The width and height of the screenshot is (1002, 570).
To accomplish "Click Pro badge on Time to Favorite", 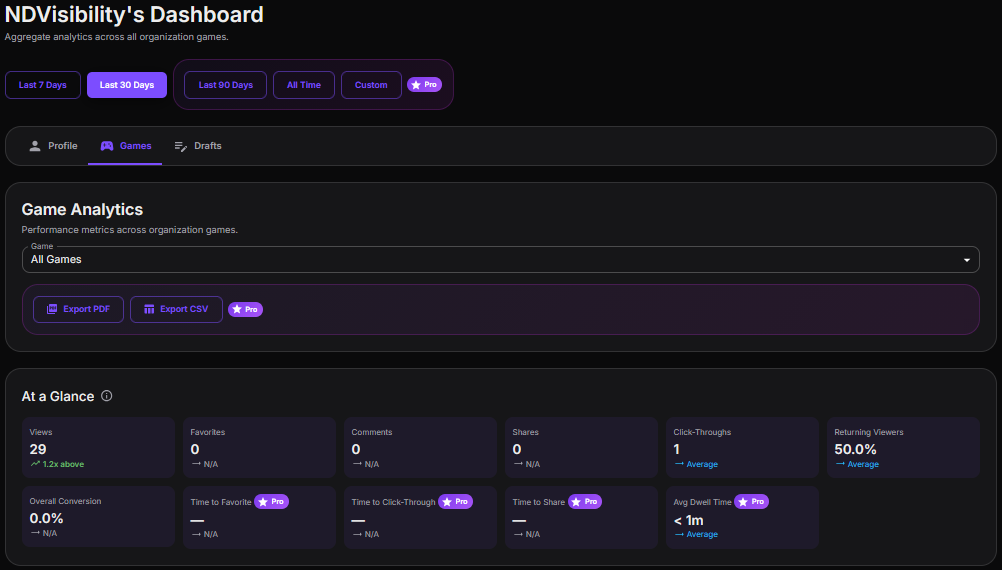I will (272, 502).
